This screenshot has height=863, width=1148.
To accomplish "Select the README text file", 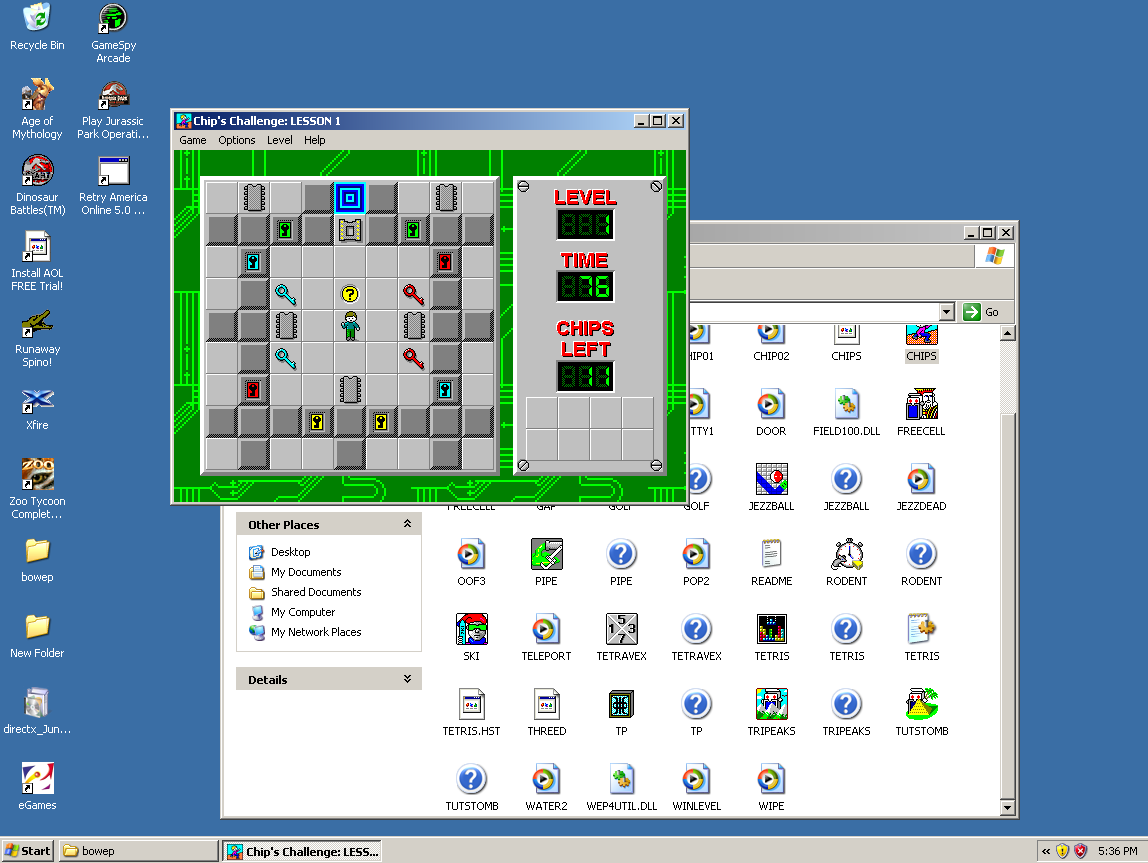I will click(772, 562).
